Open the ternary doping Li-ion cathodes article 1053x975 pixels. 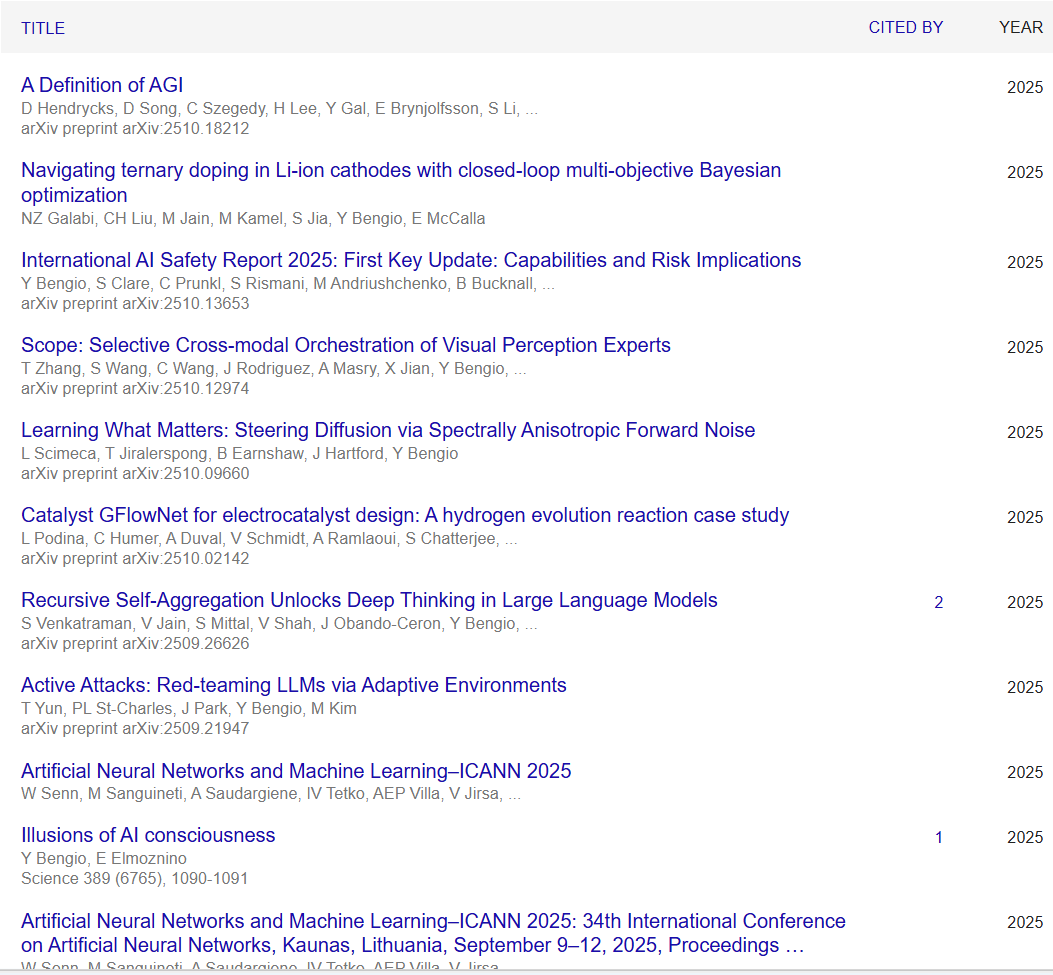(400, 171)
